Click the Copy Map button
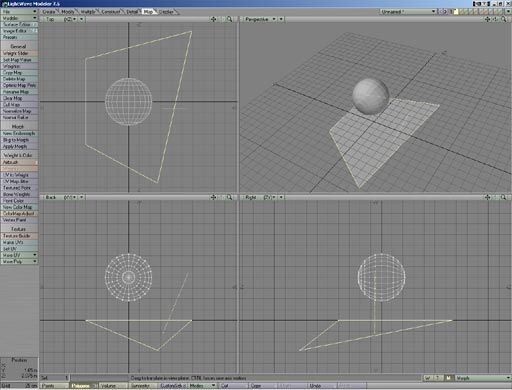This screenshot has height=390, width=512. (19, 73)
